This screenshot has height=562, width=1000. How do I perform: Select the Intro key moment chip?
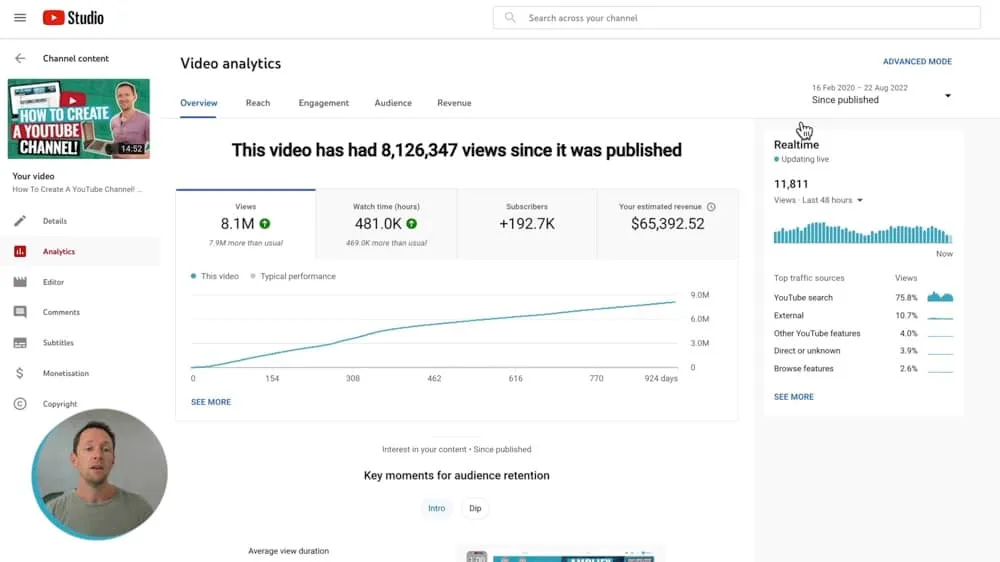click(437, 508)
